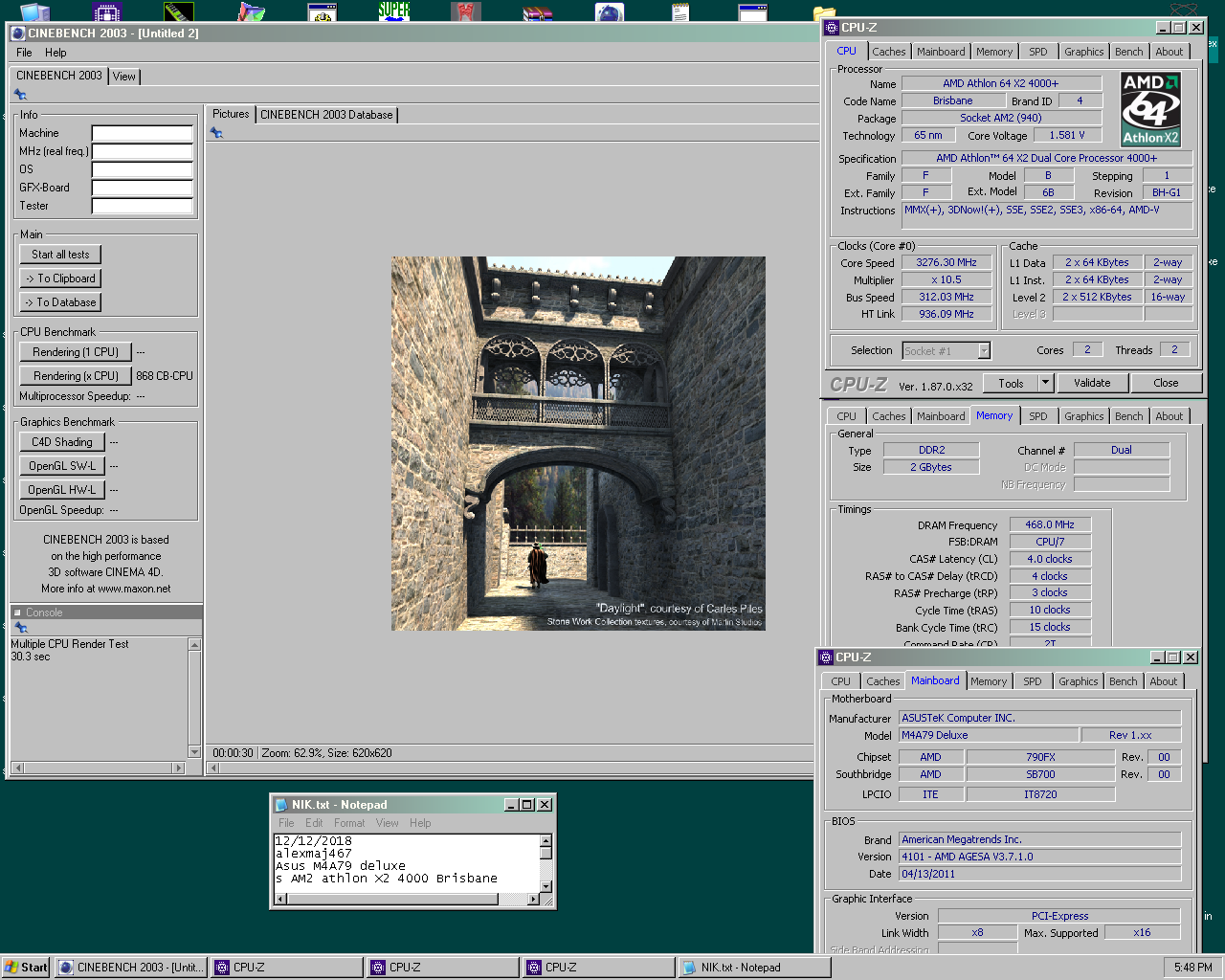
Task: Click the Console header icon
Action: (17, 612)
